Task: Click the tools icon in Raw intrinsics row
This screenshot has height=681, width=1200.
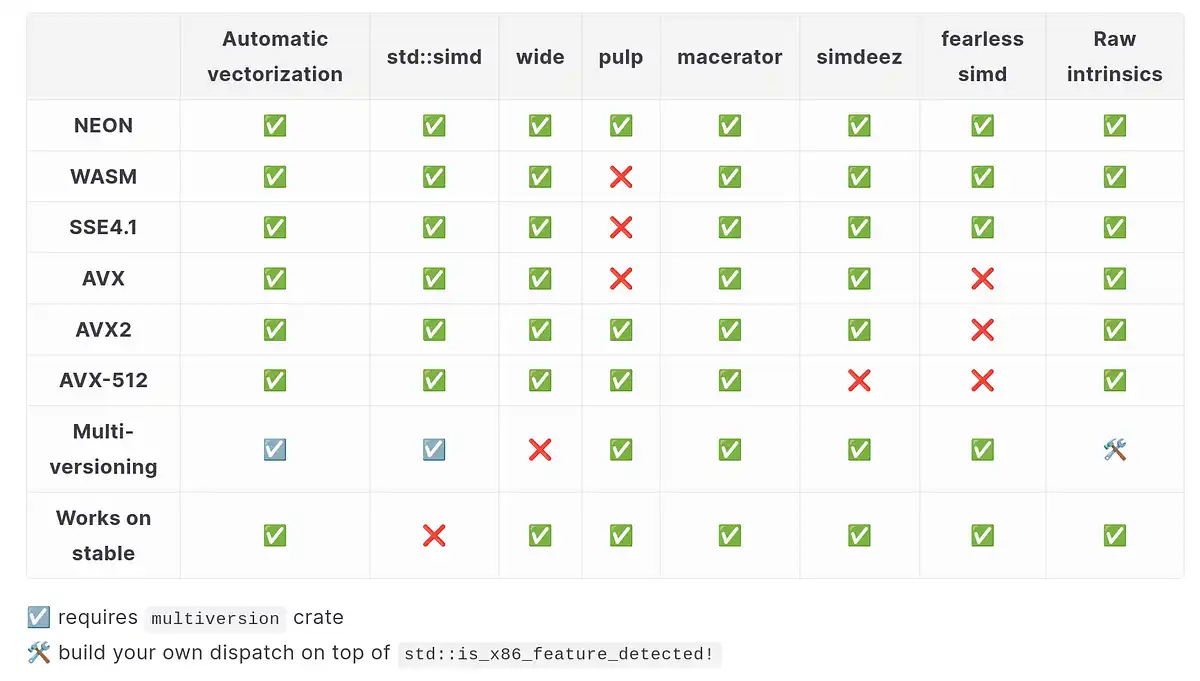Action: tap(1115, 449)
